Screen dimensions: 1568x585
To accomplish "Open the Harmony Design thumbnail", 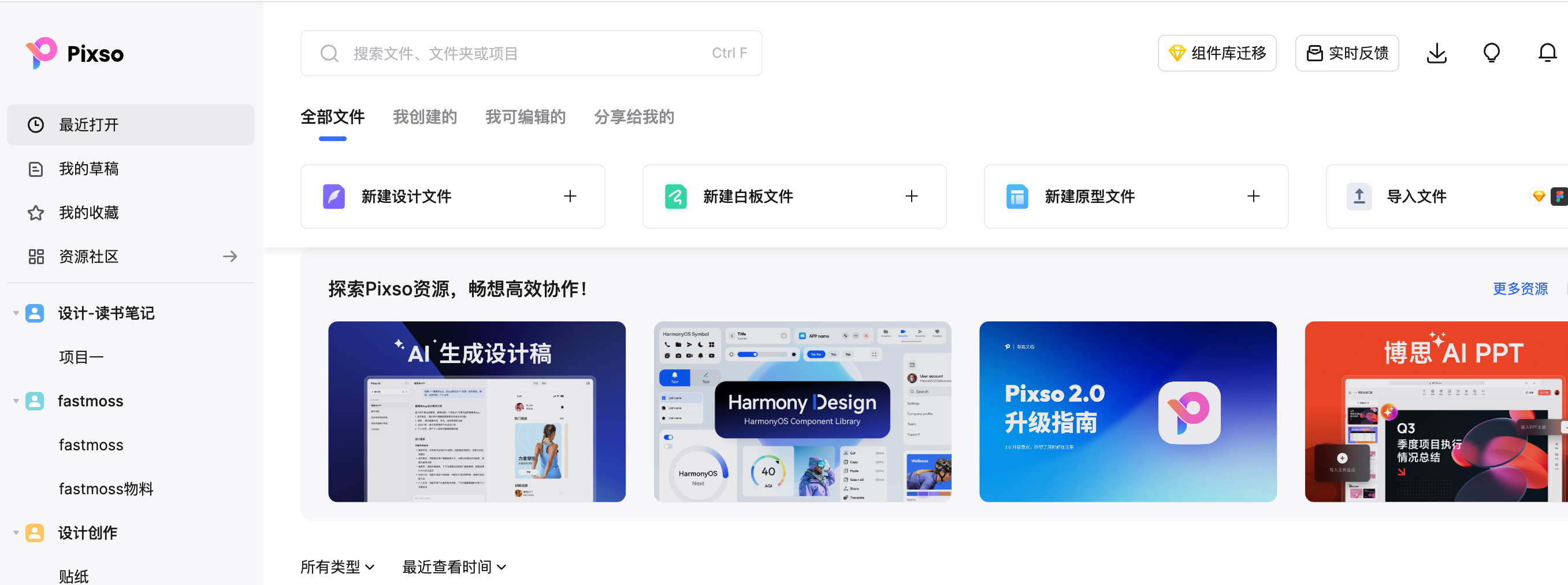I will coord(802,412).
